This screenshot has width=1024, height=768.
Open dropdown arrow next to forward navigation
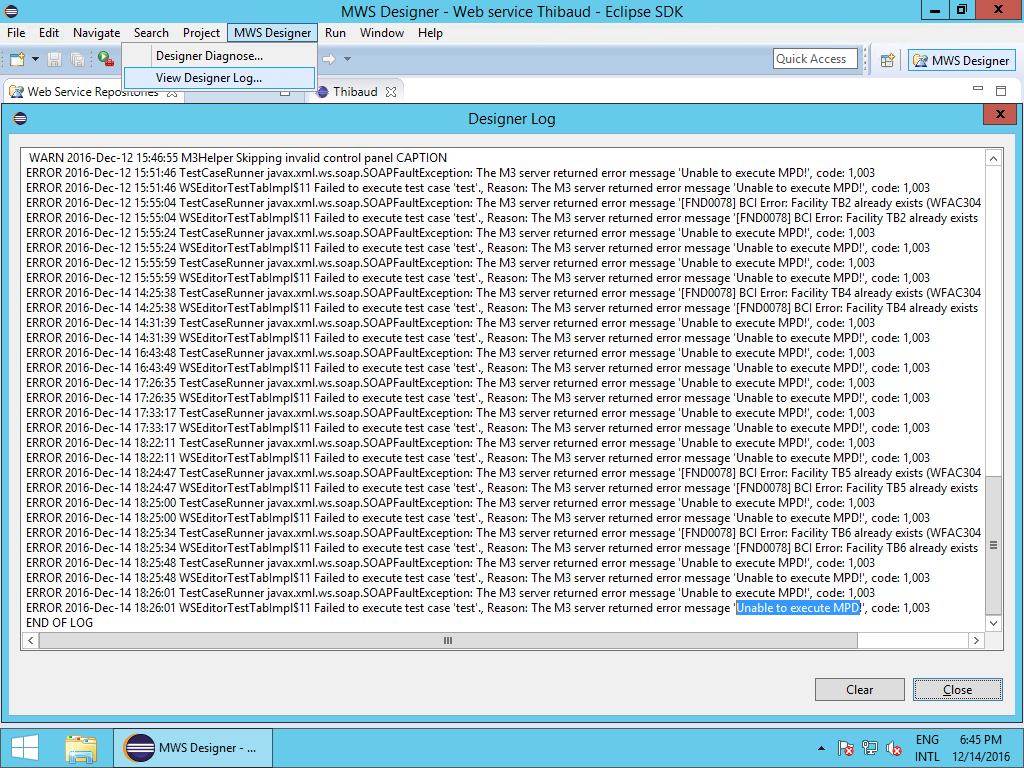(347, 60)
